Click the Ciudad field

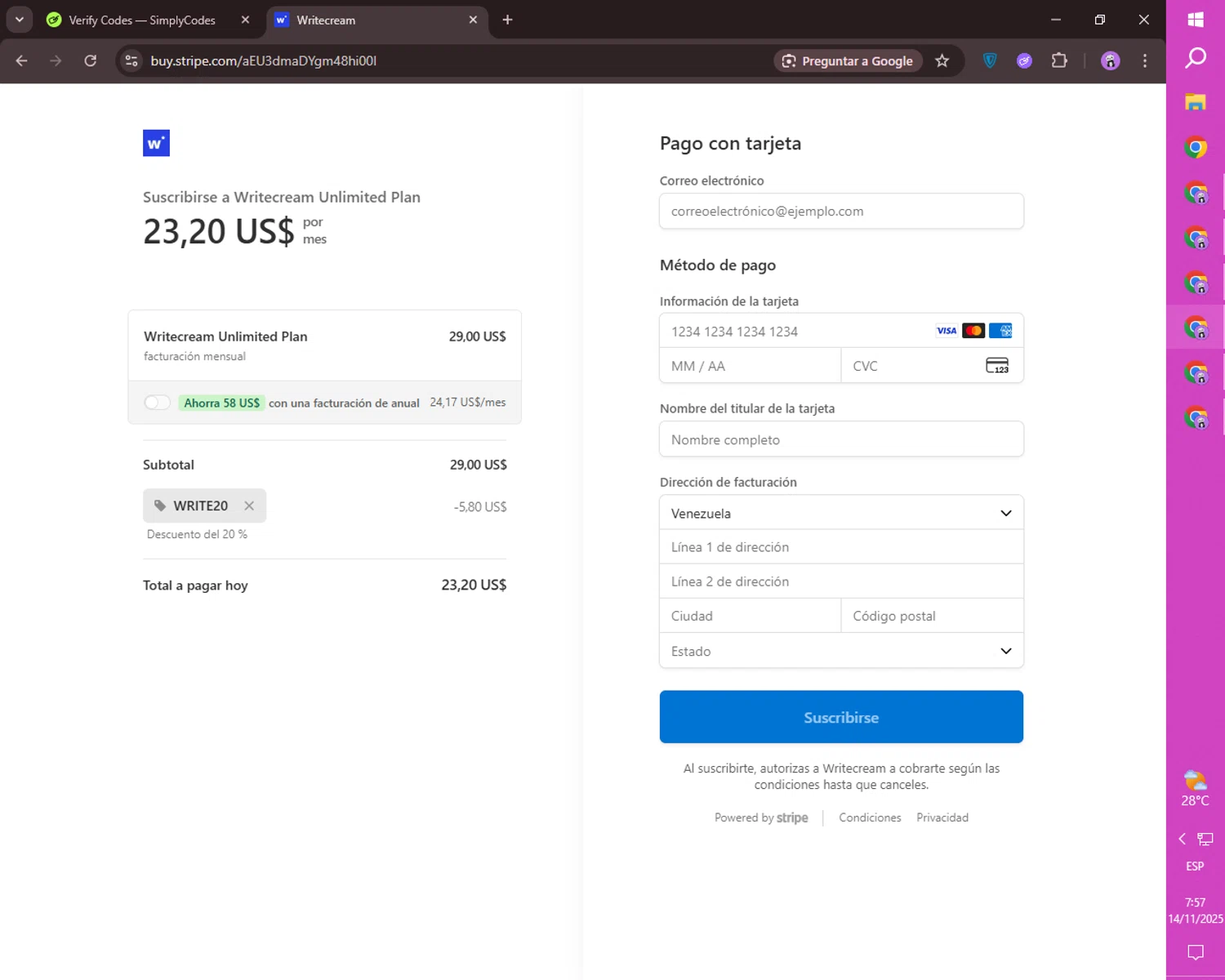pos(751,616)
